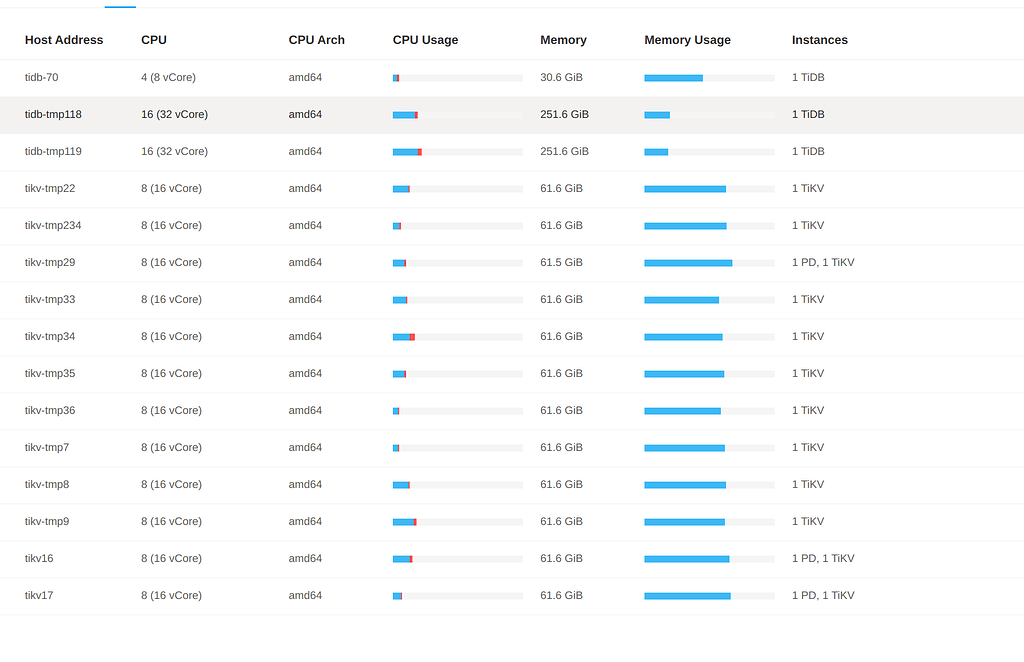1024x662 pixels.
Task: Click the CPU Arch column header
Action: tap(316, 40)
